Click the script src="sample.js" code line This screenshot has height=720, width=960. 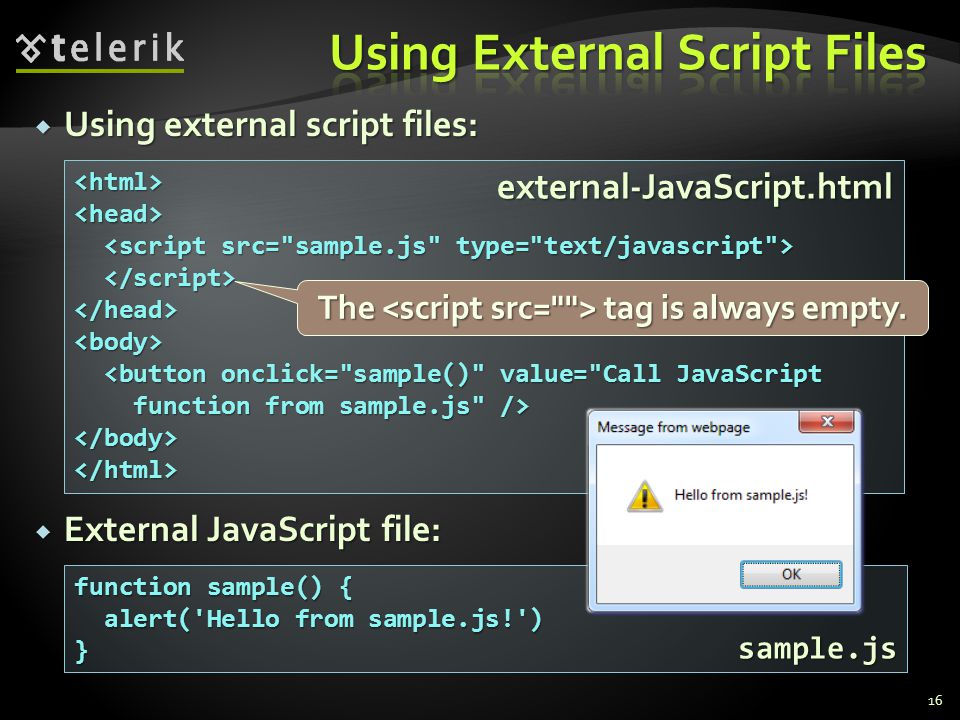(449, 246)
